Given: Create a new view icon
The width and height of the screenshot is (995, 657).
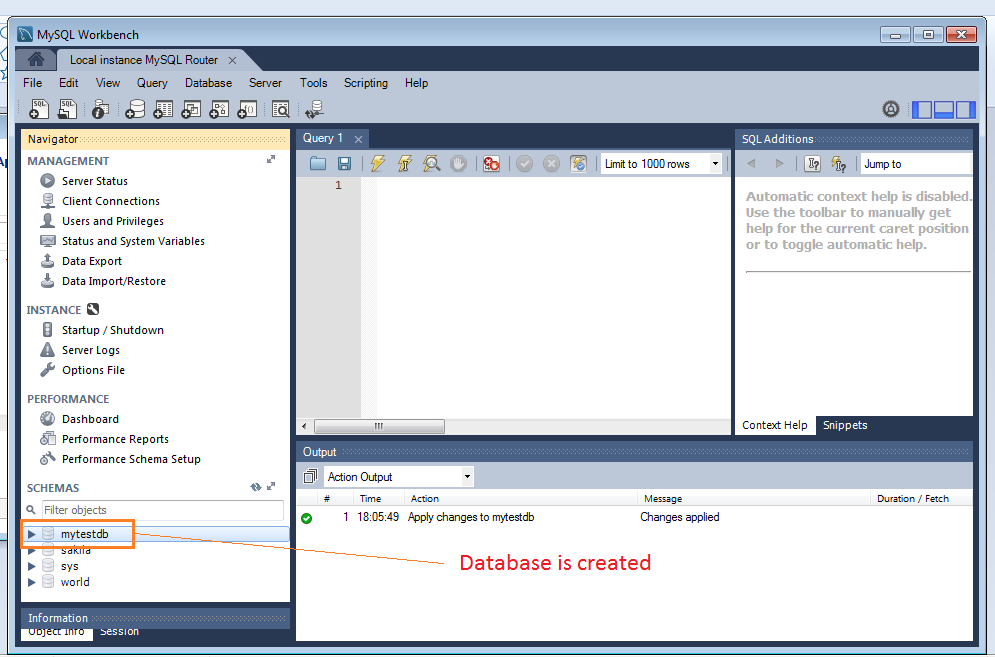Looking at the screenshot, I should pos(190,109).
